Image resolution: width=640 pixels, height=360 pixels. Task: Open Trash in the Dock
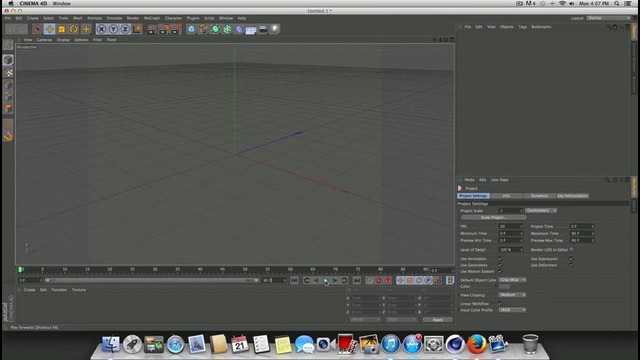530,344
